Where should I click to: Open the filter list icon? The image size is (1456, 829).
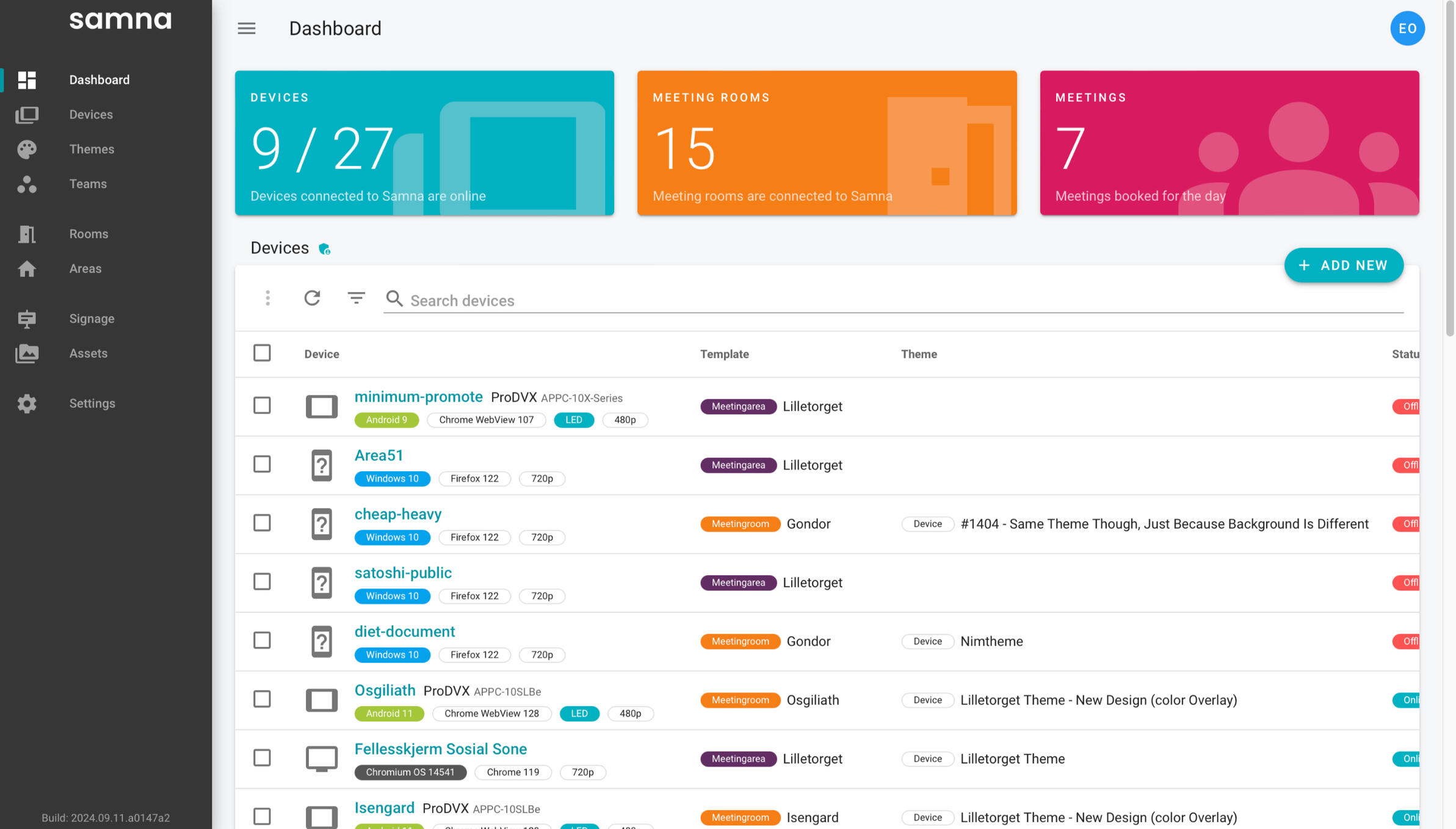[x=356, y=298]
